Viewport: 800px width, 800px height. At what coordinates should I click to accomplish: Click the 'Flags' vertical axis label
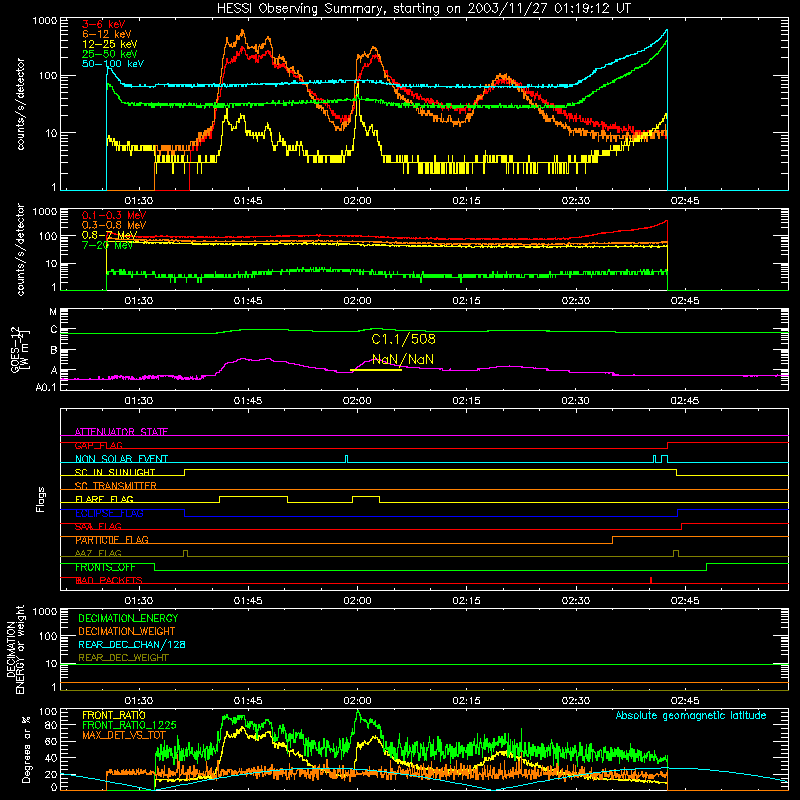[x=41, y=499]
